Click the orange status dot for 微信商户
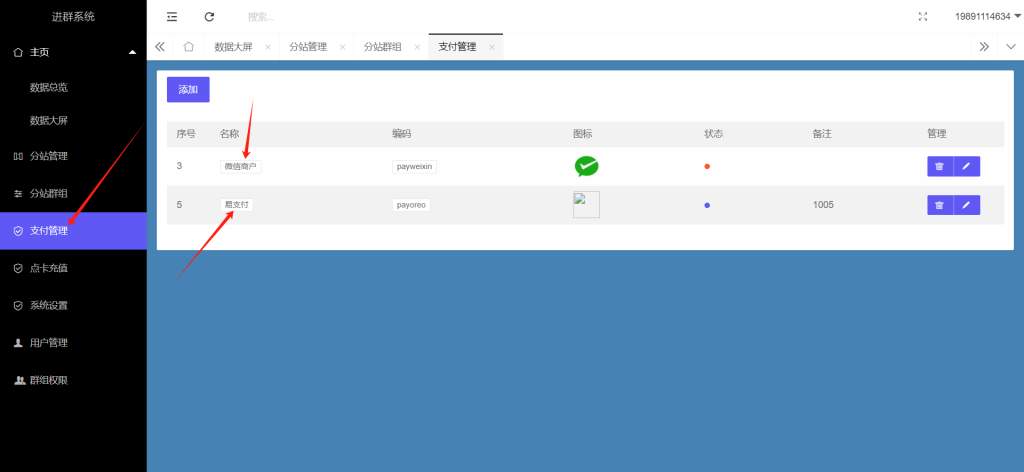This screenshot has height=472, width=1024. click(707, 166)
